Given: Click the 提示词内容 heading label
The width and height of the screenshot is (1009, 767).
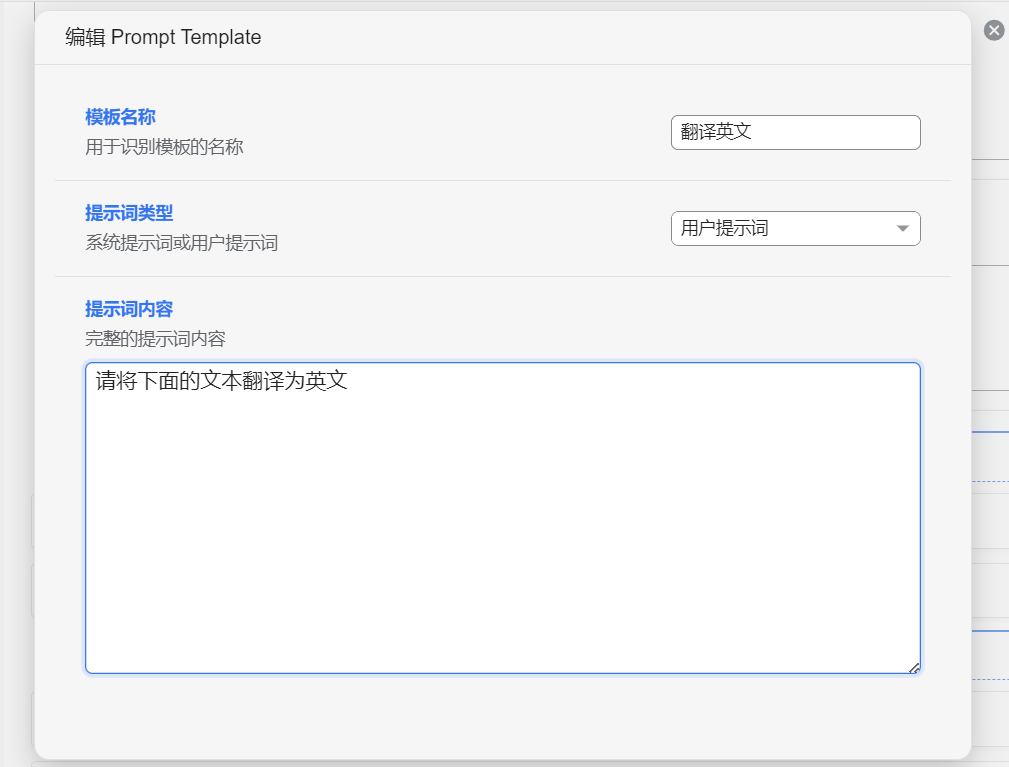Looking at the screenshot, I should coord(129,309).
